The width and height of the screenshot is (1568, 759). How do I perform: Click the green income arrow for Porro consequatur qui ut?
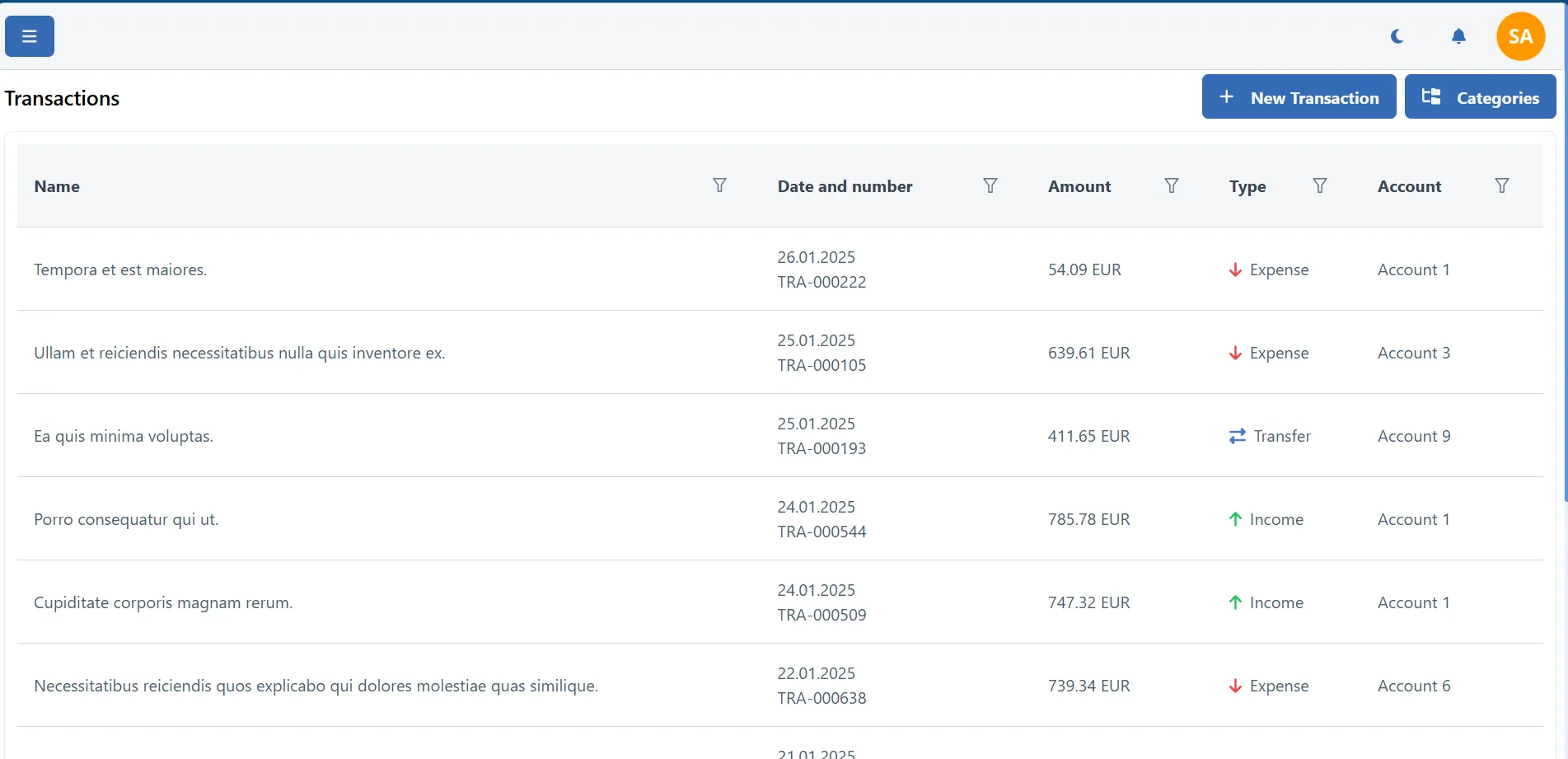point(1234,519)
